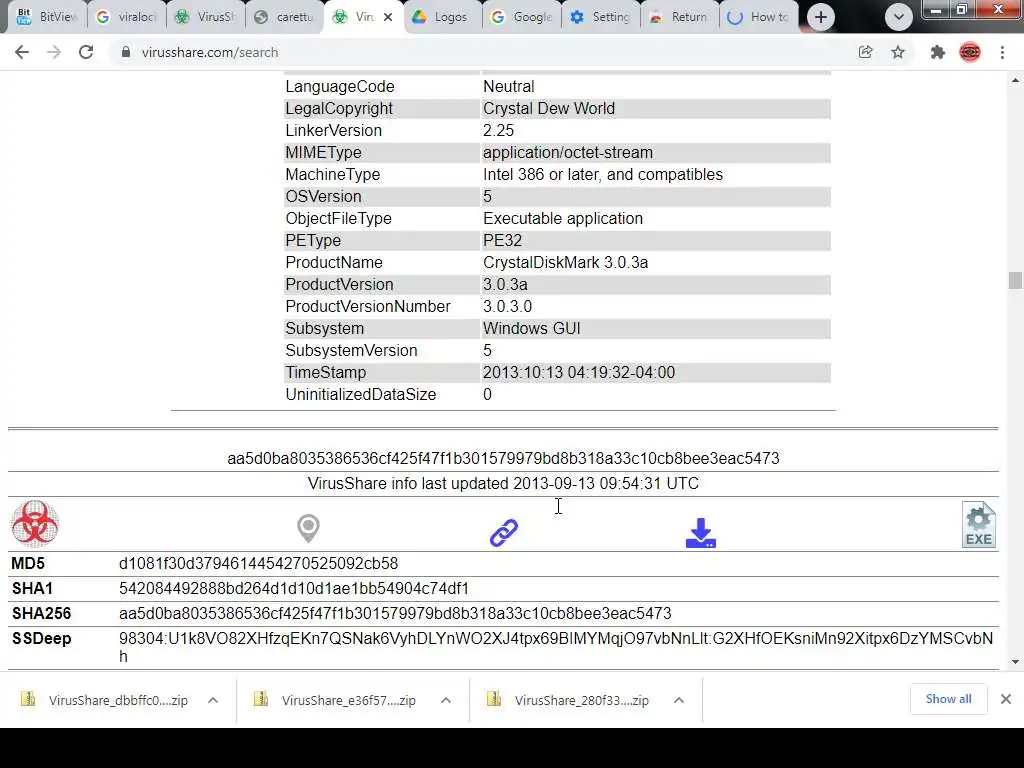Click the Show all downloads button

pos(948,699)
